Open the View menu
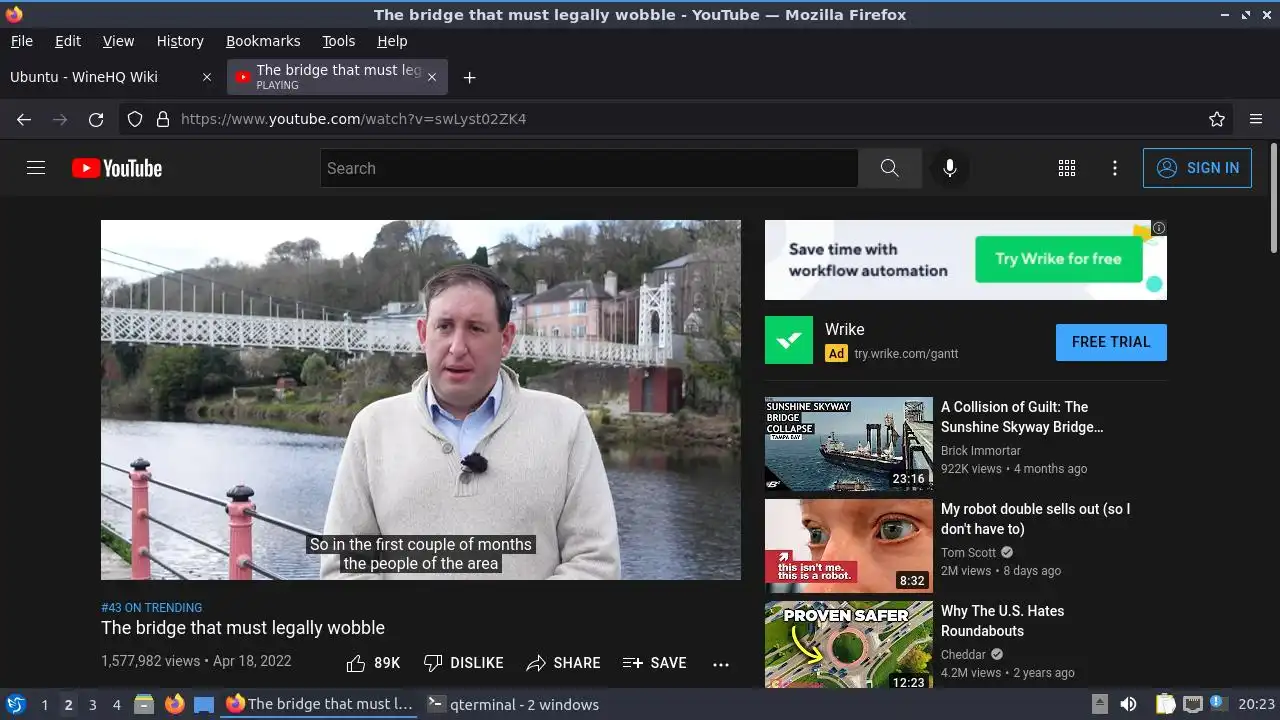The width and height of the screenshot is (1280, 720). click(x=118, y=41)
